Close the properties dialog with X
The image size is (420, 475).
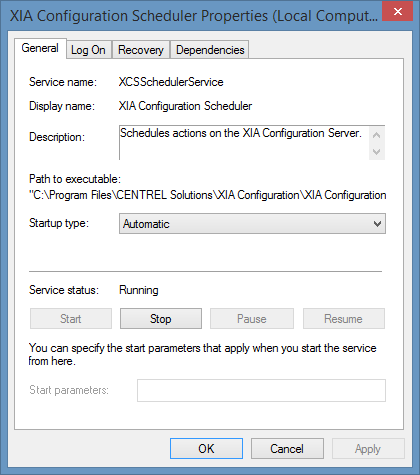click(x=397, y=12)
